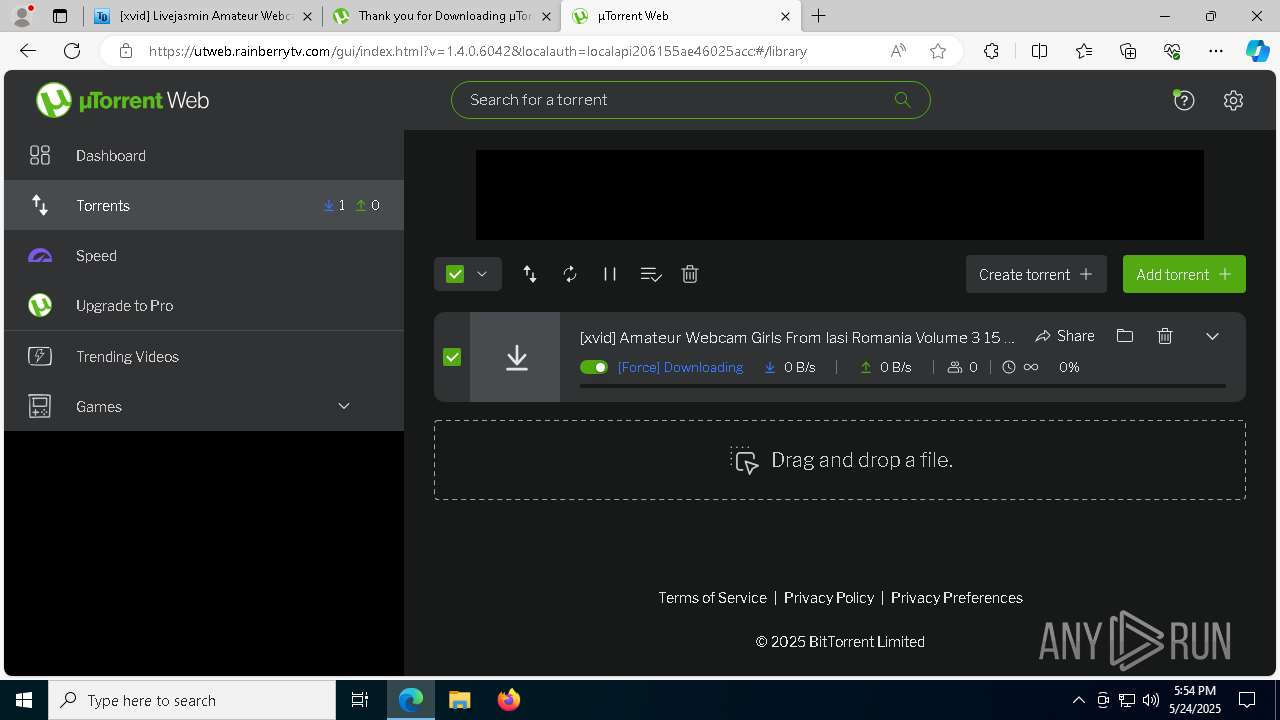Click the browser address bar URL
This screenshot has width=1280, height=720.
[478, 51]
